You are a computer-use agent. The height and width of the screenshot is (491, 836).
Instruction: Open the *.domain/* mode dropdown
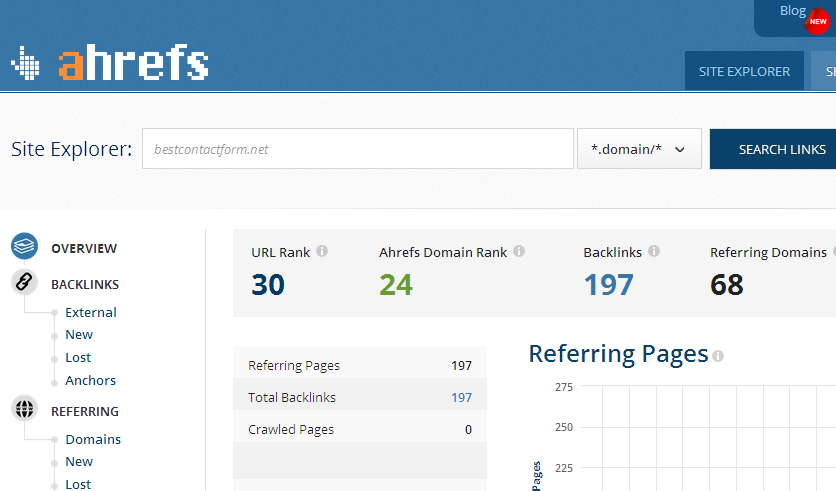pyautogui.click(x=639, y=149)
